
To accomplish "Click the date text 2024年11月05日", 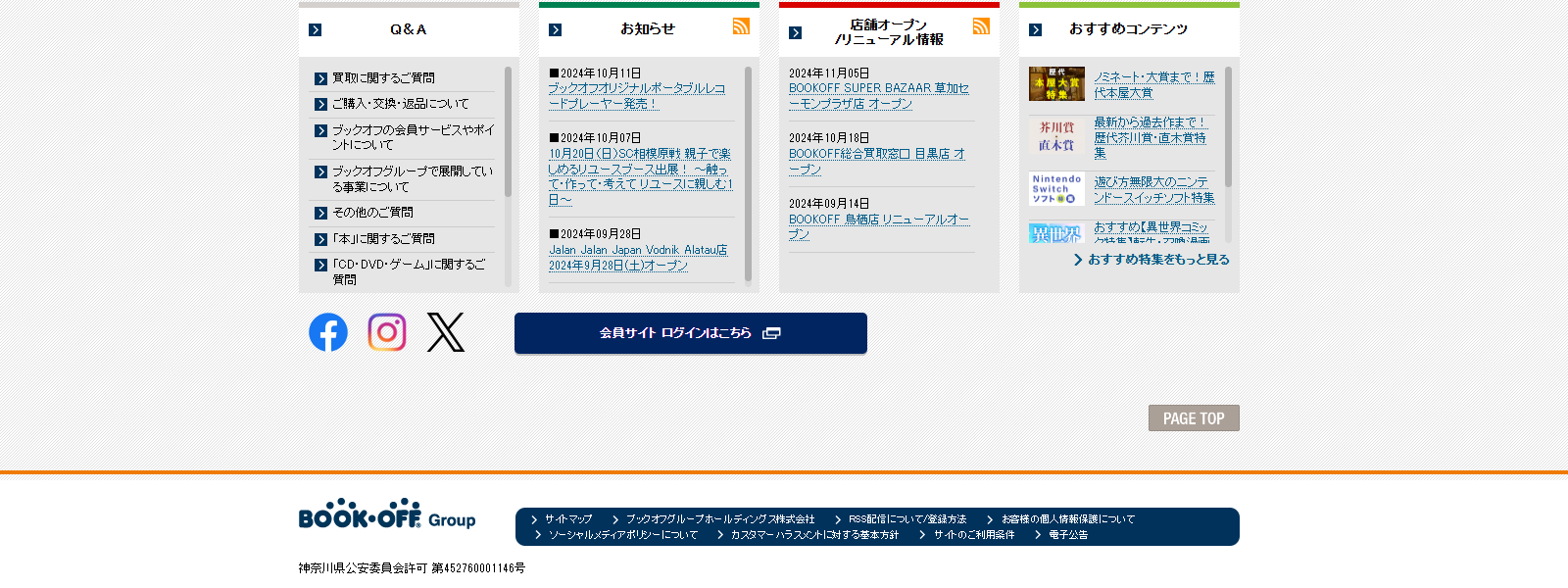I will [x=829, y=73].
